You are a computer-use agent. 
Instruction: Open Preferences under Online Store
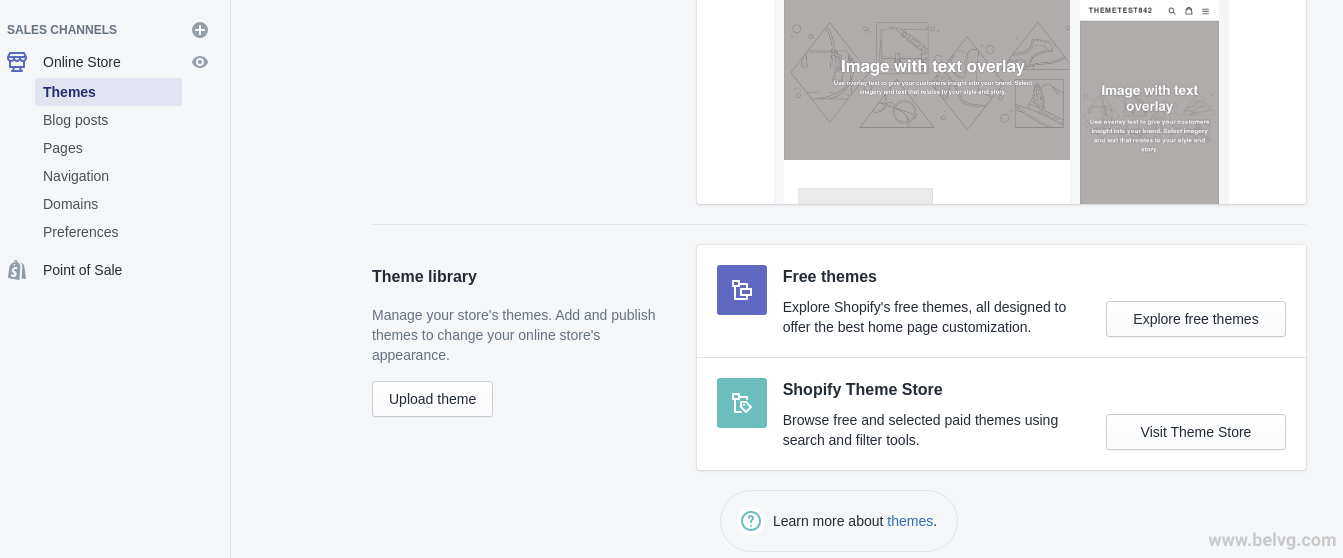[81, 232]
